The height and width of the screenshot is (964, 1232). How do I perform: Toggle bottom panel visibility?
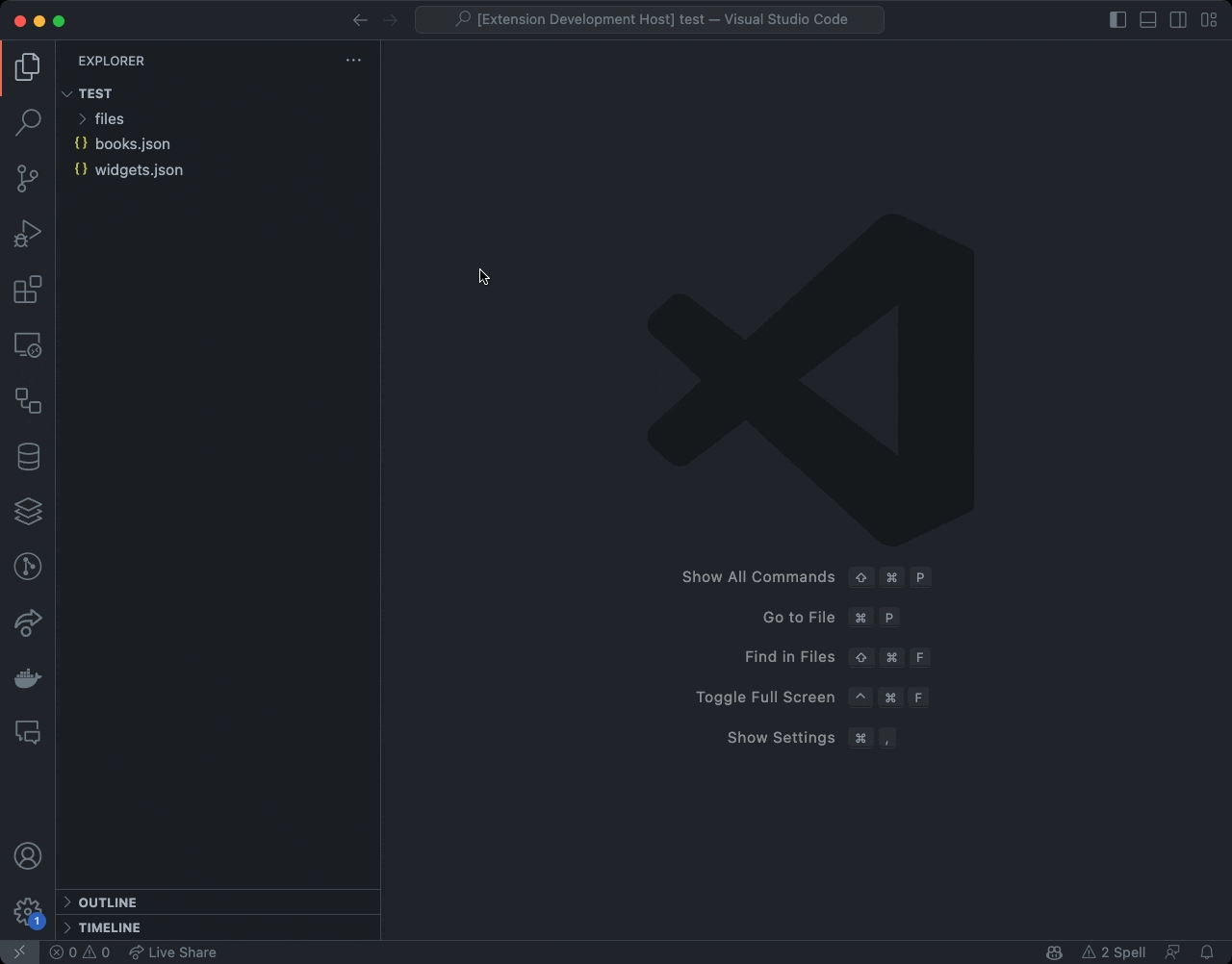tap(1148, 20)
